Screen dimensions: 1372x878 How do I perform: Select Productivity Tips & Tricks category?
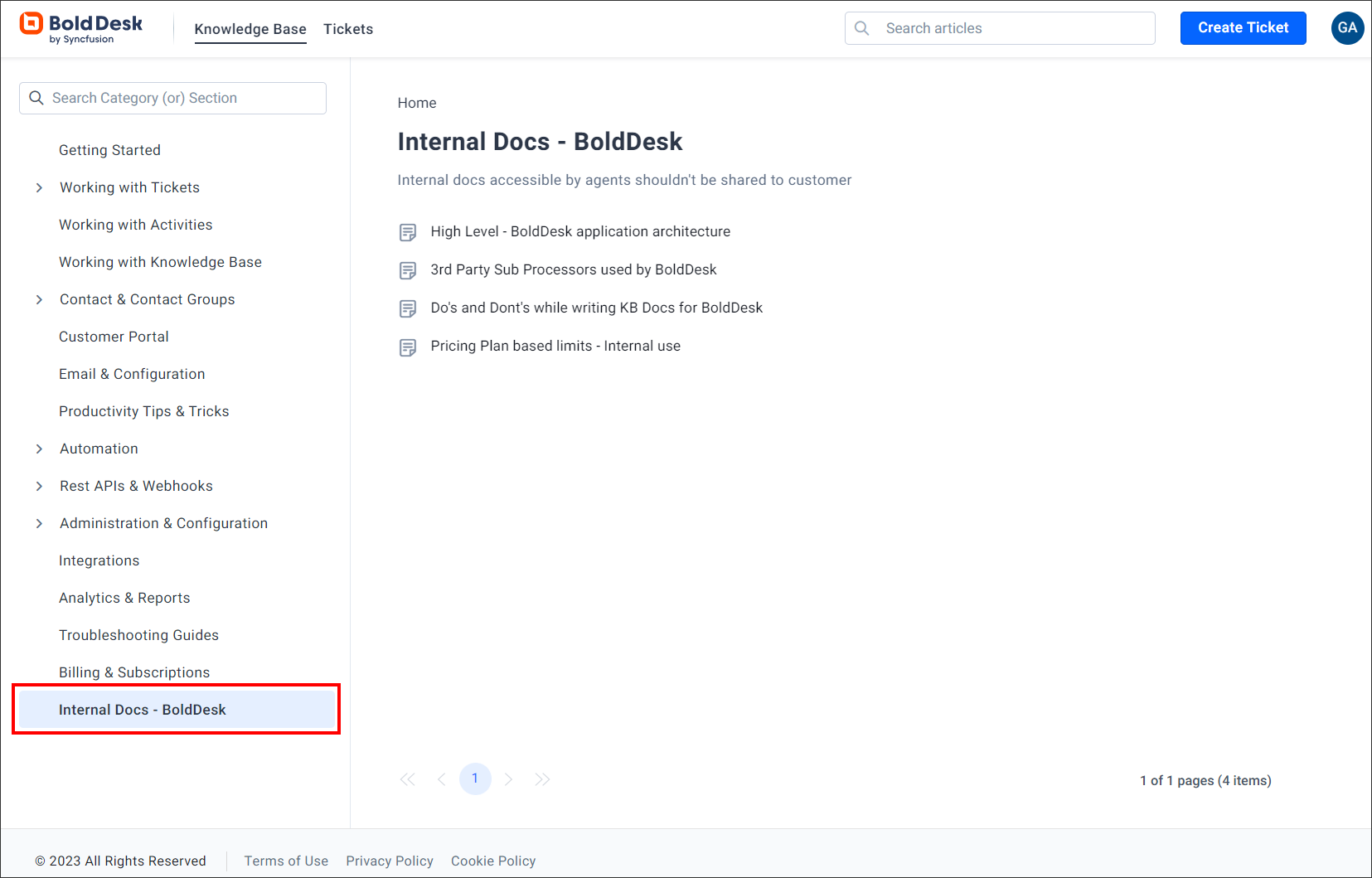pyautogui.click(x=143, y=411)
